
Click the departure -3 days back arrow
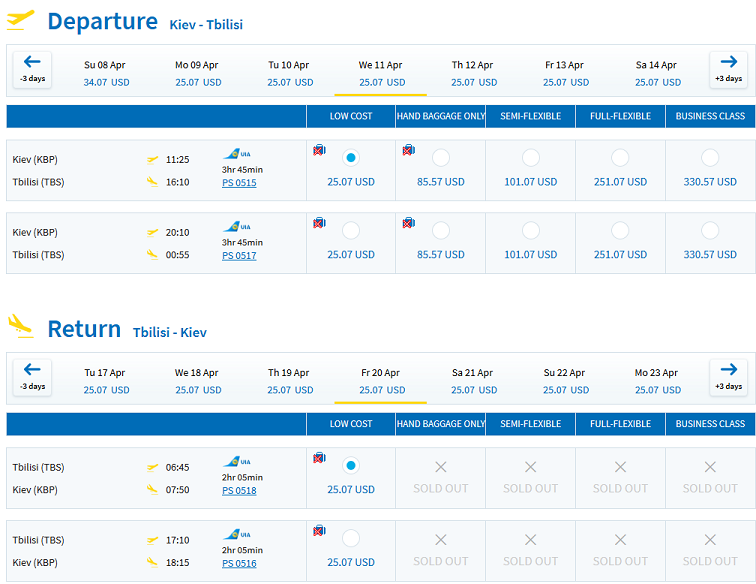[x=32, y=70]
